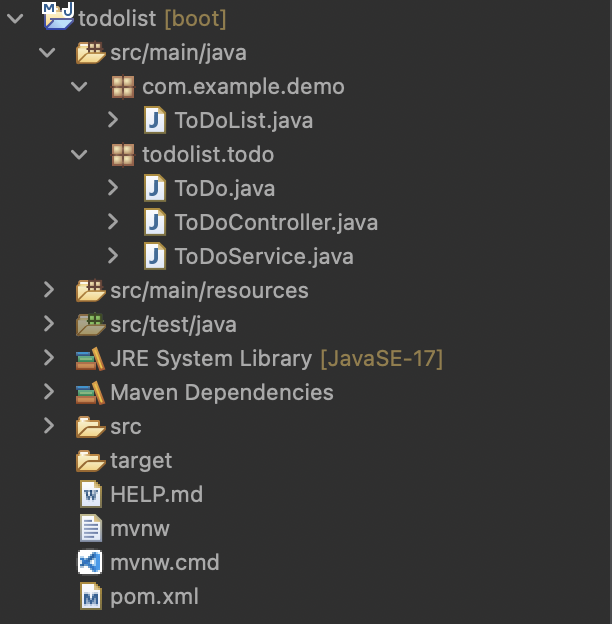Expand the src/main/resources folder
This screenshot has width=612, height=624.
(49, 290)
